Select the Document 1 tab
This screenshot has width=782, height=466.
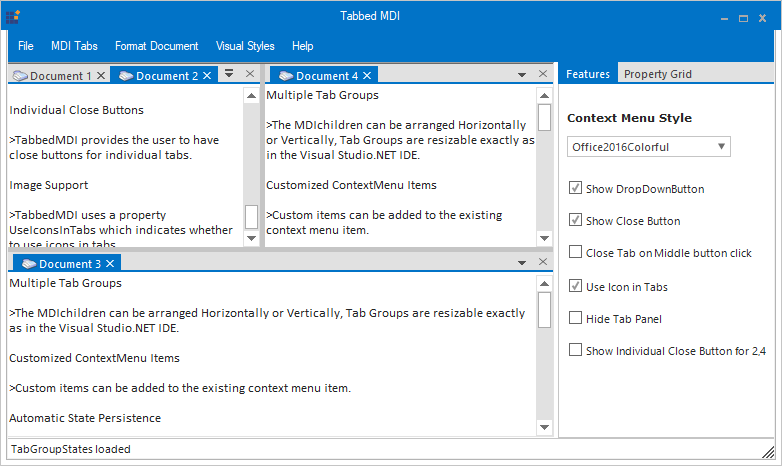[60, 76]
